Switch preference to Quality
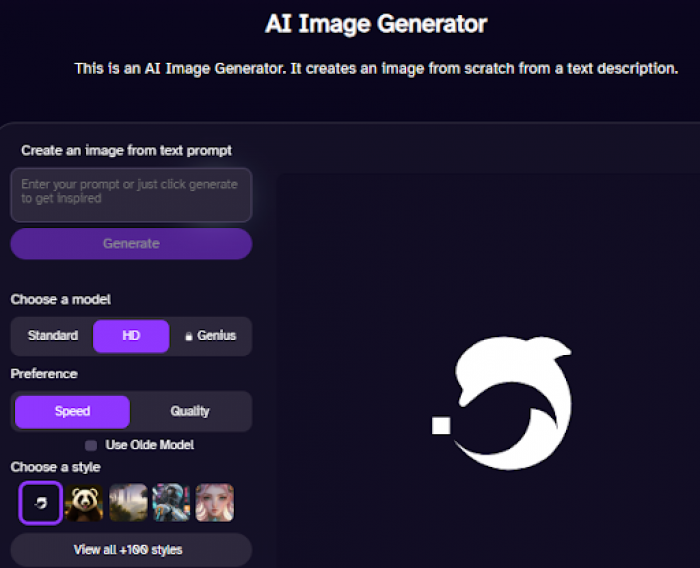The height and width of the screenshot is (568, 700). (190, 411)
